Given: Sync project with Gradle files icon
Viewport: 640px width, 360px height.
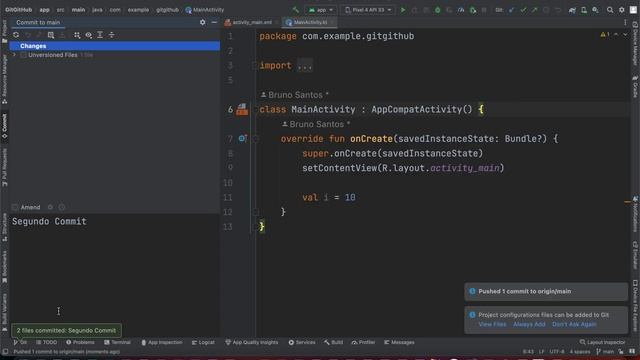Looking at the screenshot, I should click(572, 10).
